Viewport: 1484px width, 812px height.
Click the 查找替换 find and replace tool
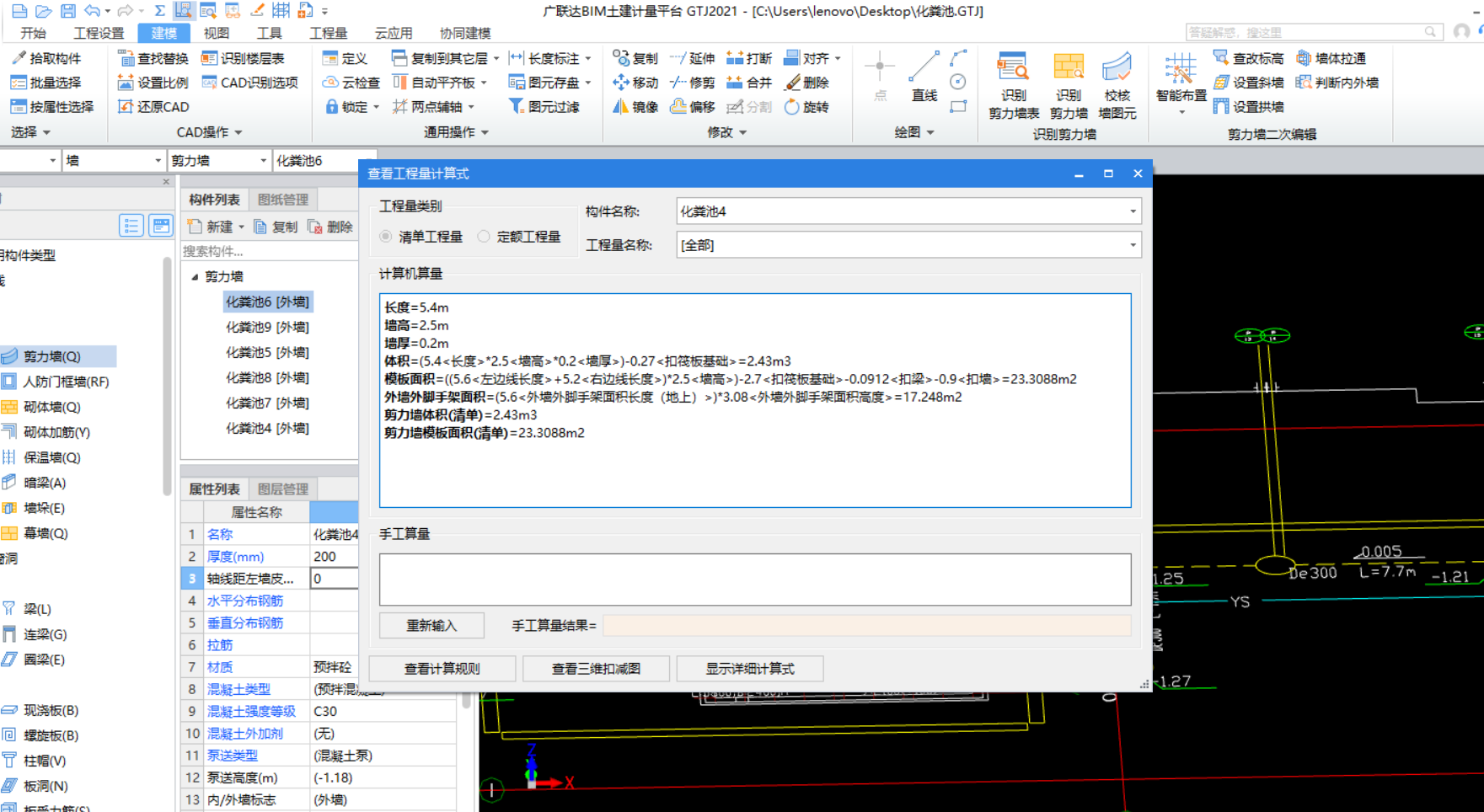click(x=153, y=58)
